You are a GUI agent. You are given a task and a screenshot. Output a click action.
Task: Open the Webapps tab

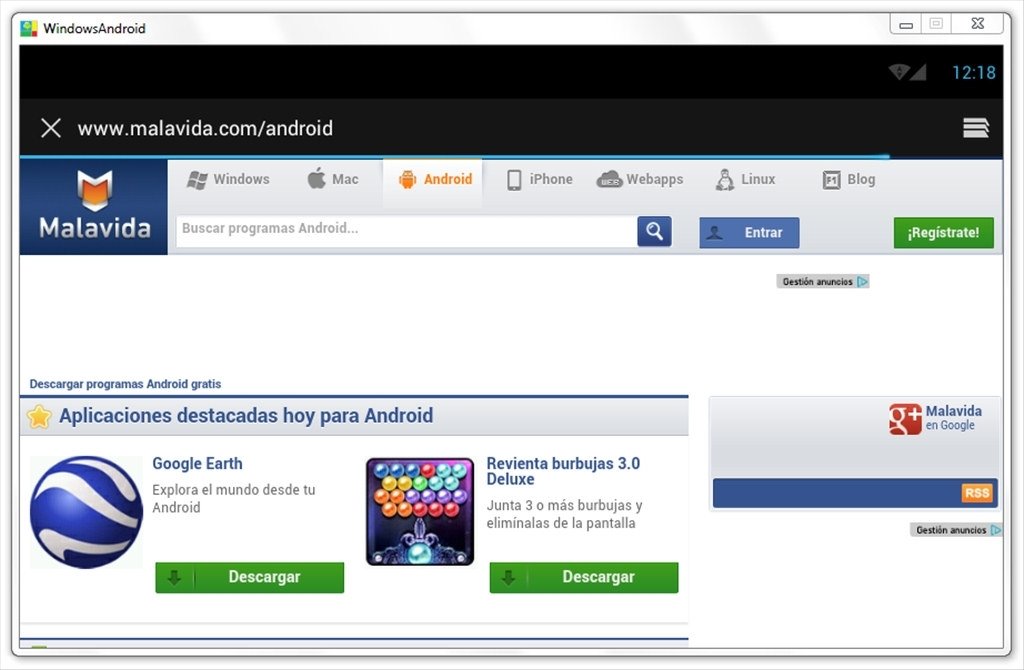[x=640, y=179]
